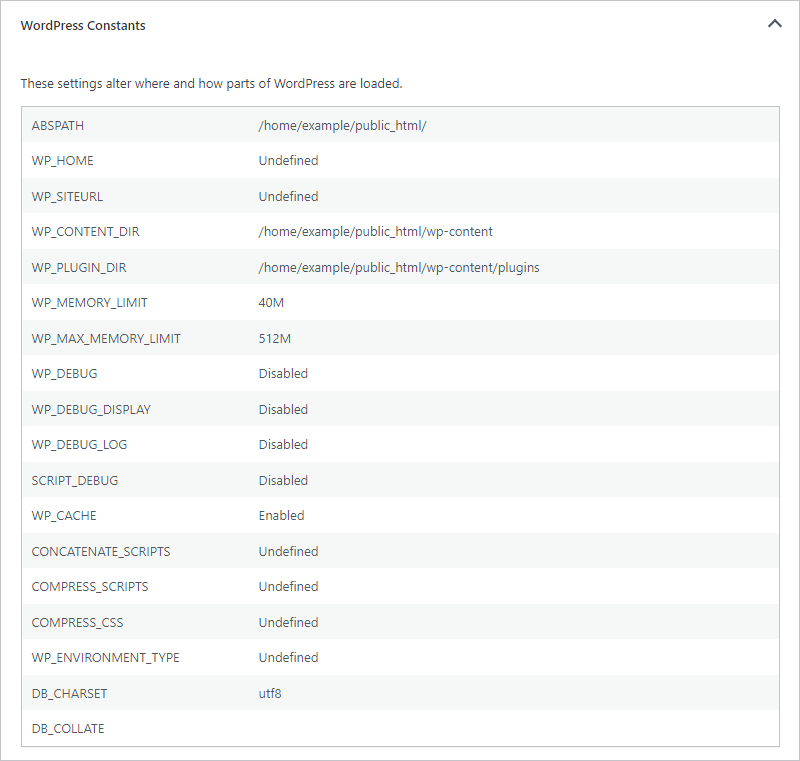
Task: Click the WP_DEBUG_DISPLAY row label
Action: pyautogui.click(x=91, y=409)
